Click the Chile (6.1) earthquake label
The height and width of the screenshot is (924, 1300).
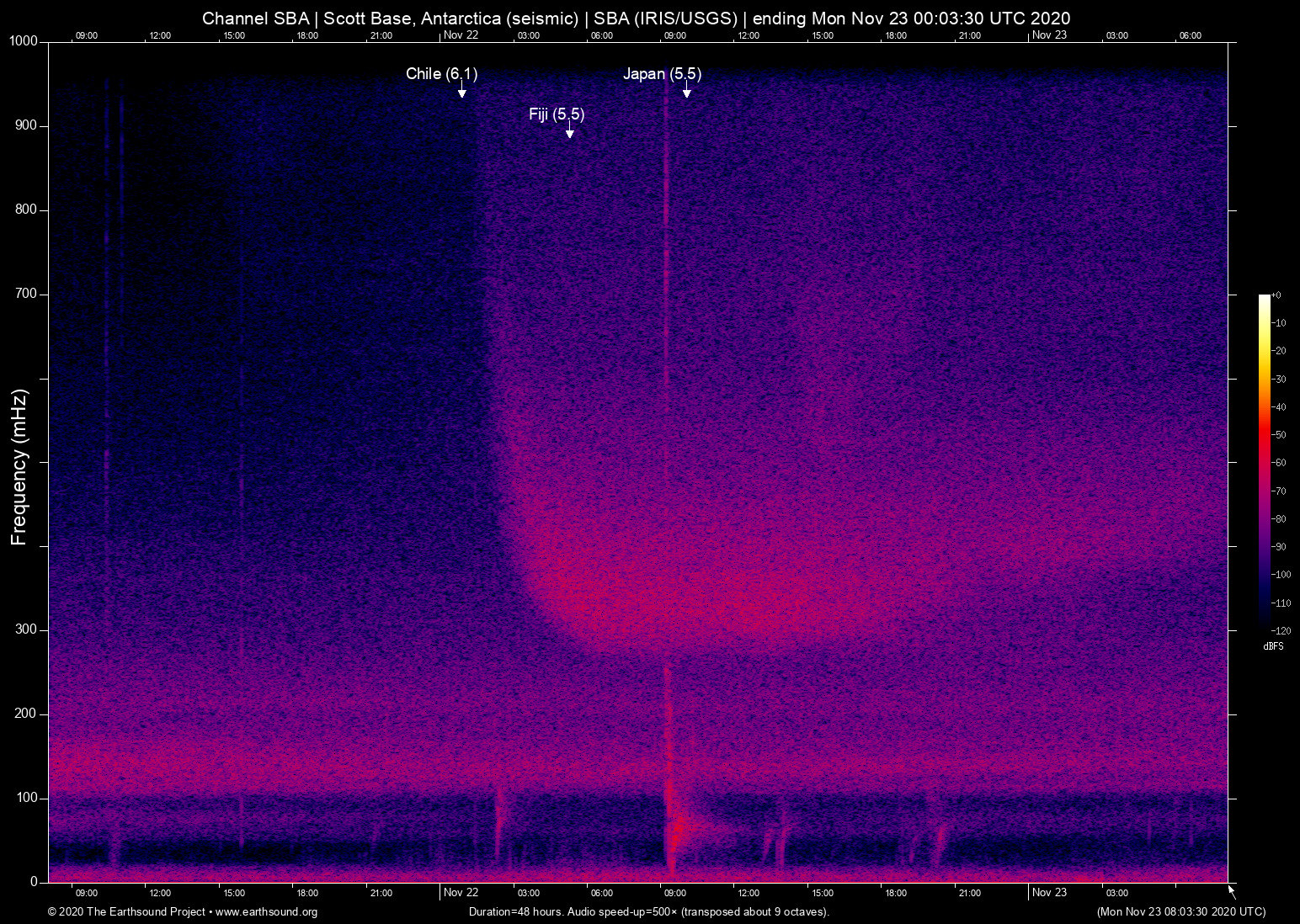[x=441, y=74]
